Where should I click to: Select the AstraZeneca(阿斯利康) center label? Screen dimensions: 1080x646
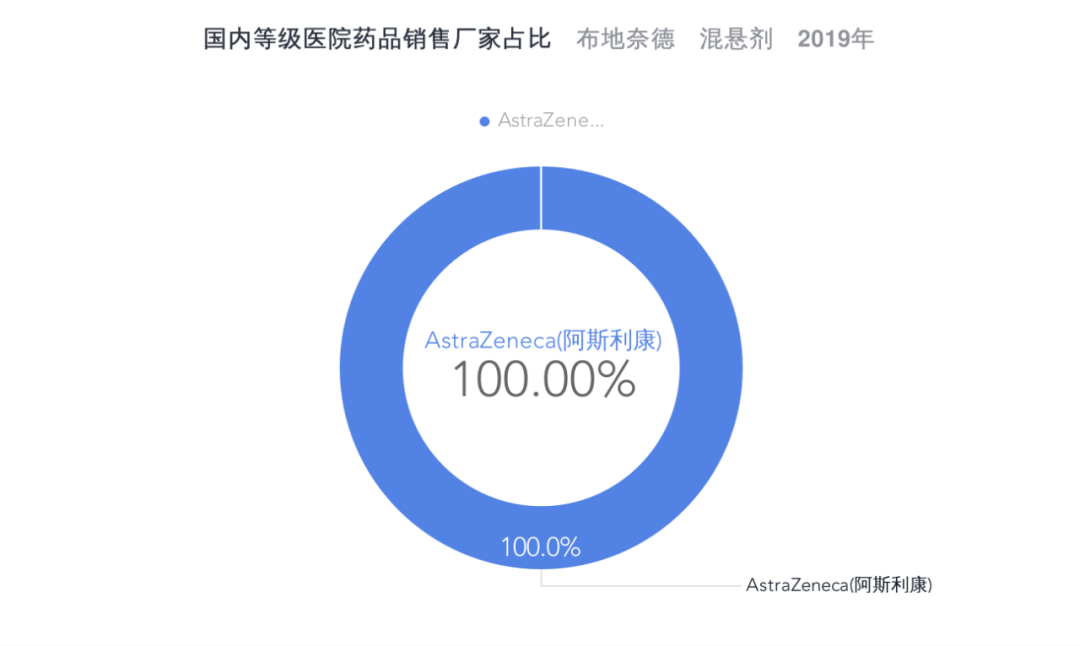pyautogui.click(x=541, y=339)
